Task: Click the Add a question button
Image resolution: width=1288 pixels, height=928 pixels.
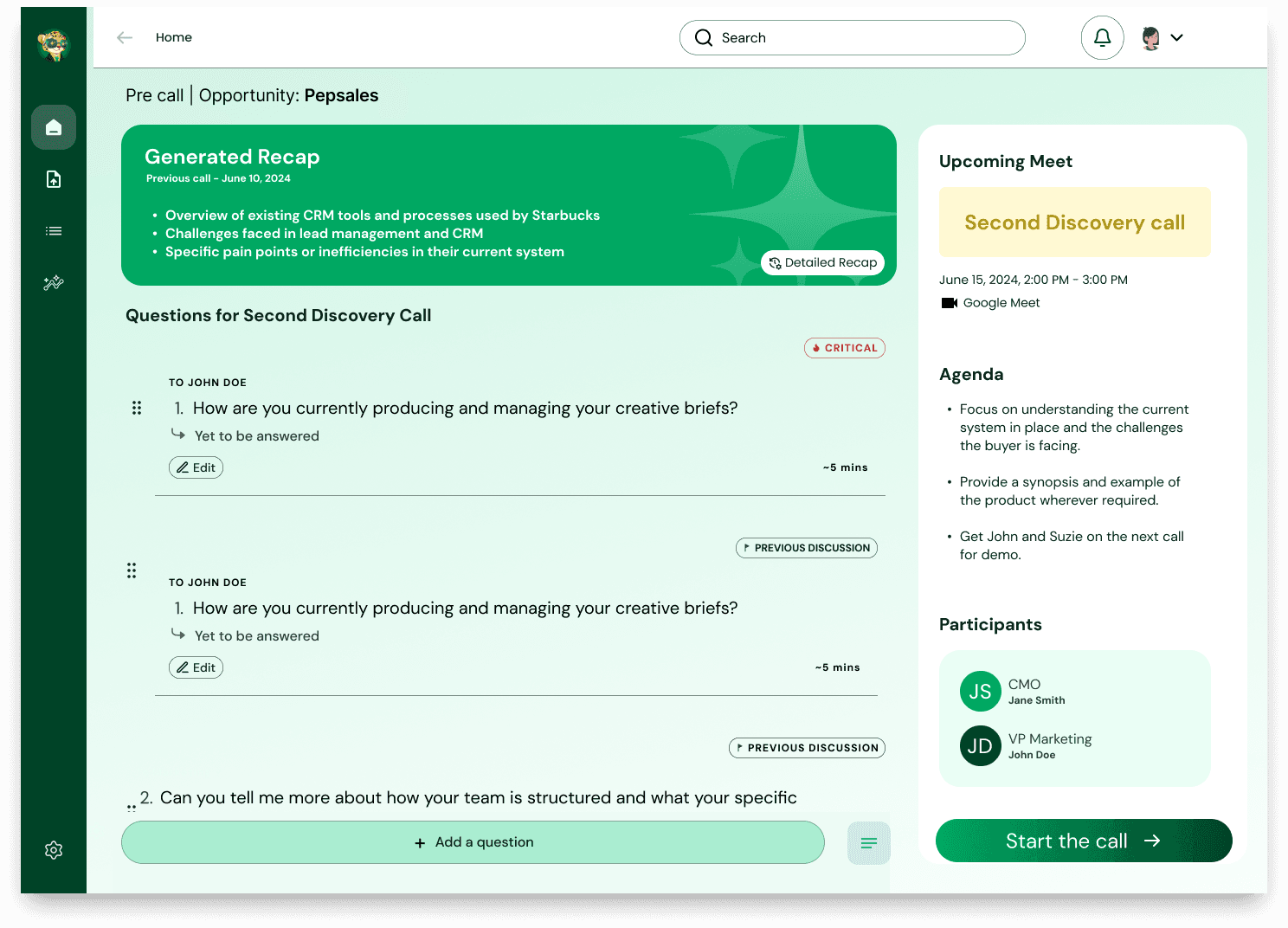Action: pos(473,842)
